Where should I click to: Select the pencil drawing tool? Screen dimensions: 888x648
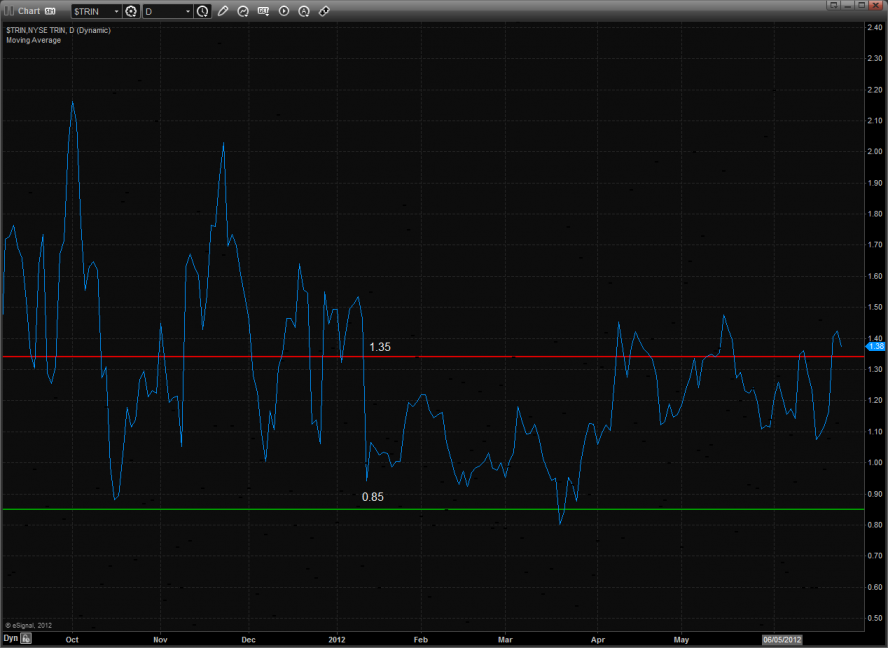tap(223, 11)
